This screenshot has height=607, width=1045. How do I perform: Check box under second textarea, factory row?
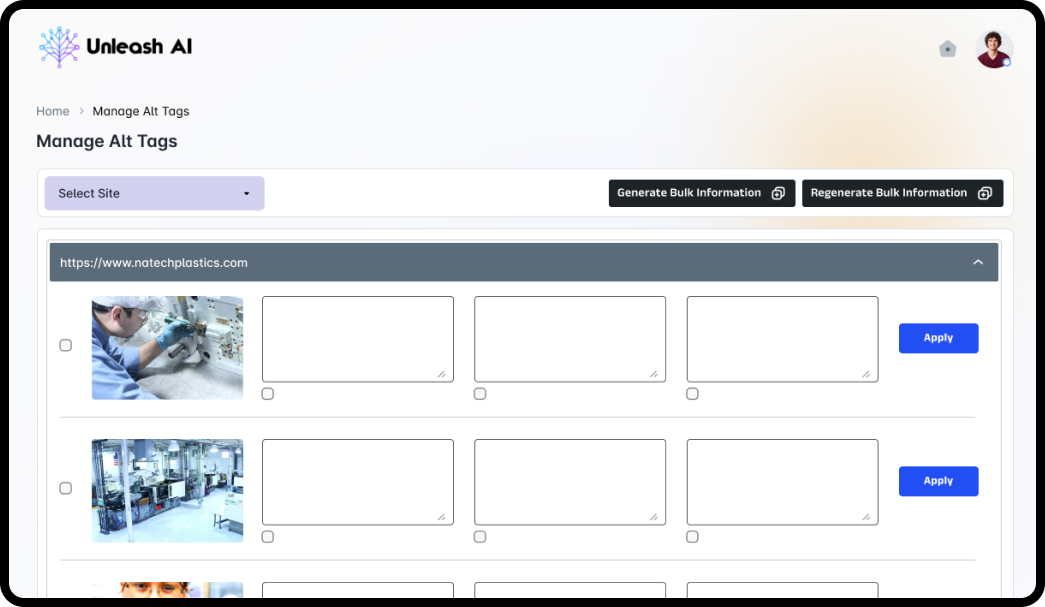[480, 536]
